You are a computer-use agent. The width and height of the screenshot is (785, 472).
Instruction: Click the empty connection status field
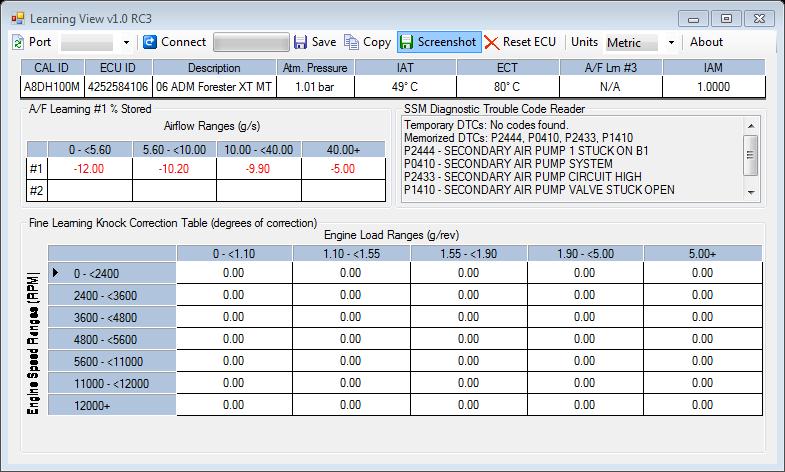pyautogui.click(x=250, y=42)
